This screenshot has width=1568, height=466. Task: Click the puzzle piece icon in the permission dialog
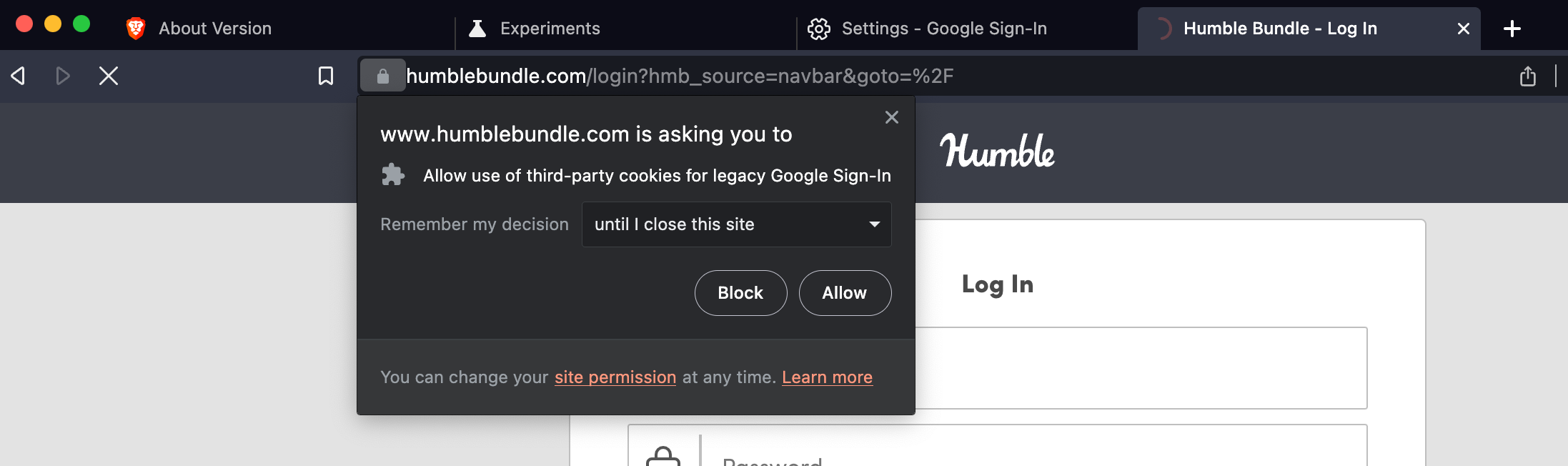coord(394,174)
